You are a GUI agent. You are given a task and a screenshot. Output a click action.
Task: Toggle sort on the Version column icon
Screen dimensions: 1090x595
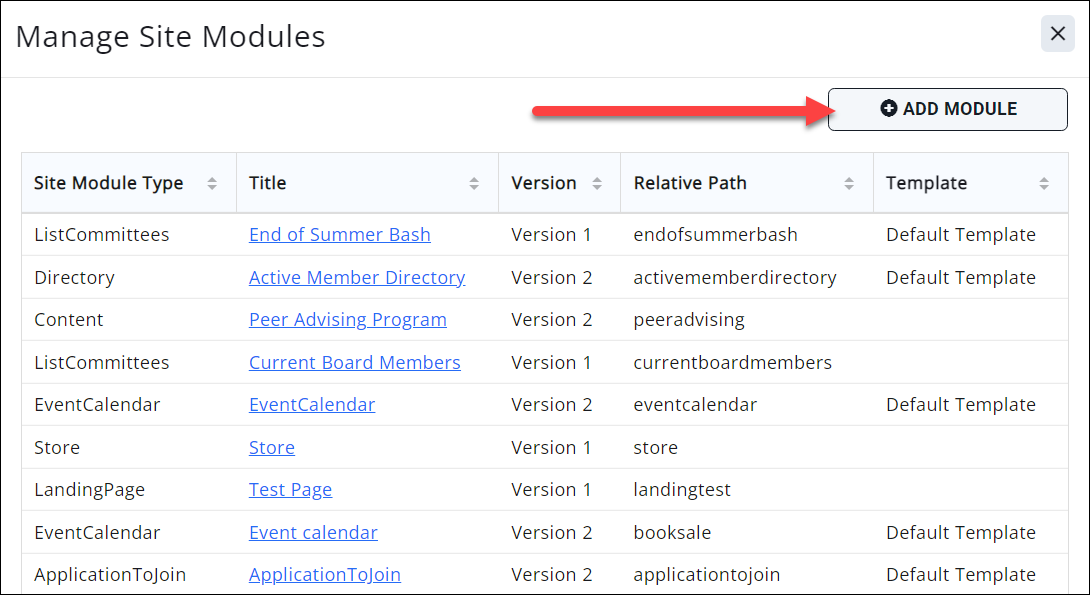click(597, 183)
